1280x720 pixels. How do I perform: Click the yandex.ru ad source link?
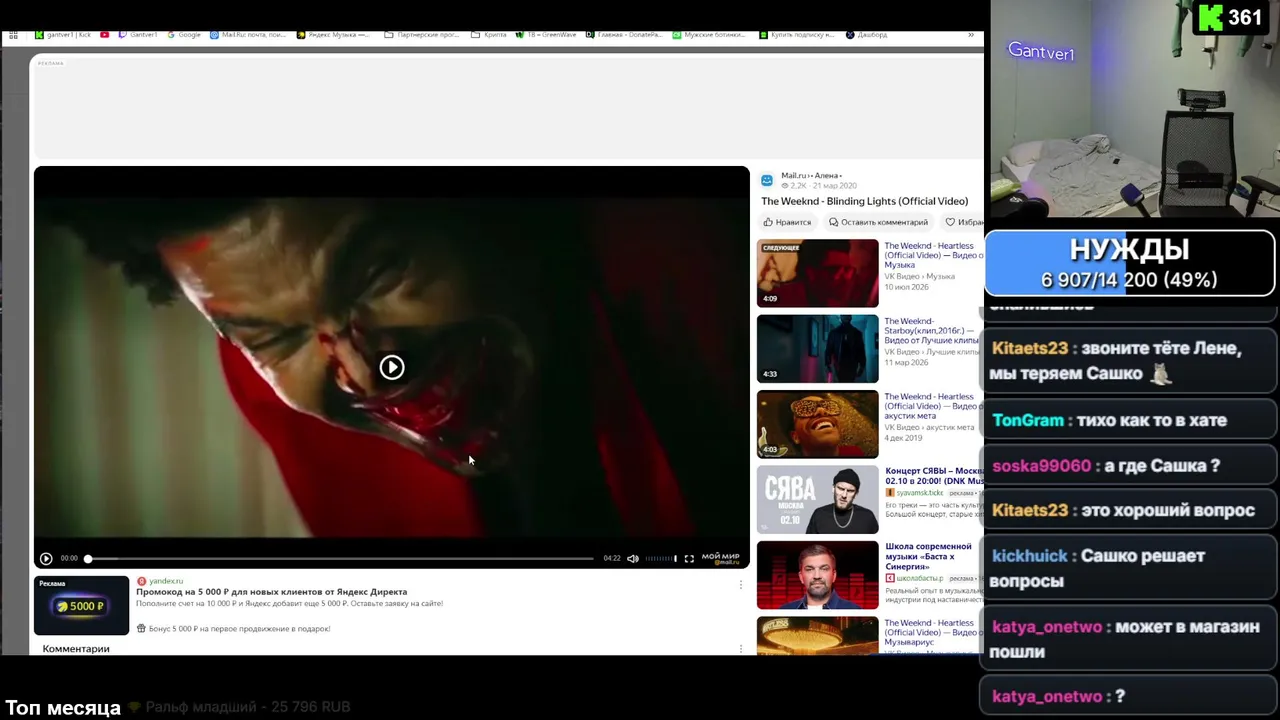tap(166, 581)
